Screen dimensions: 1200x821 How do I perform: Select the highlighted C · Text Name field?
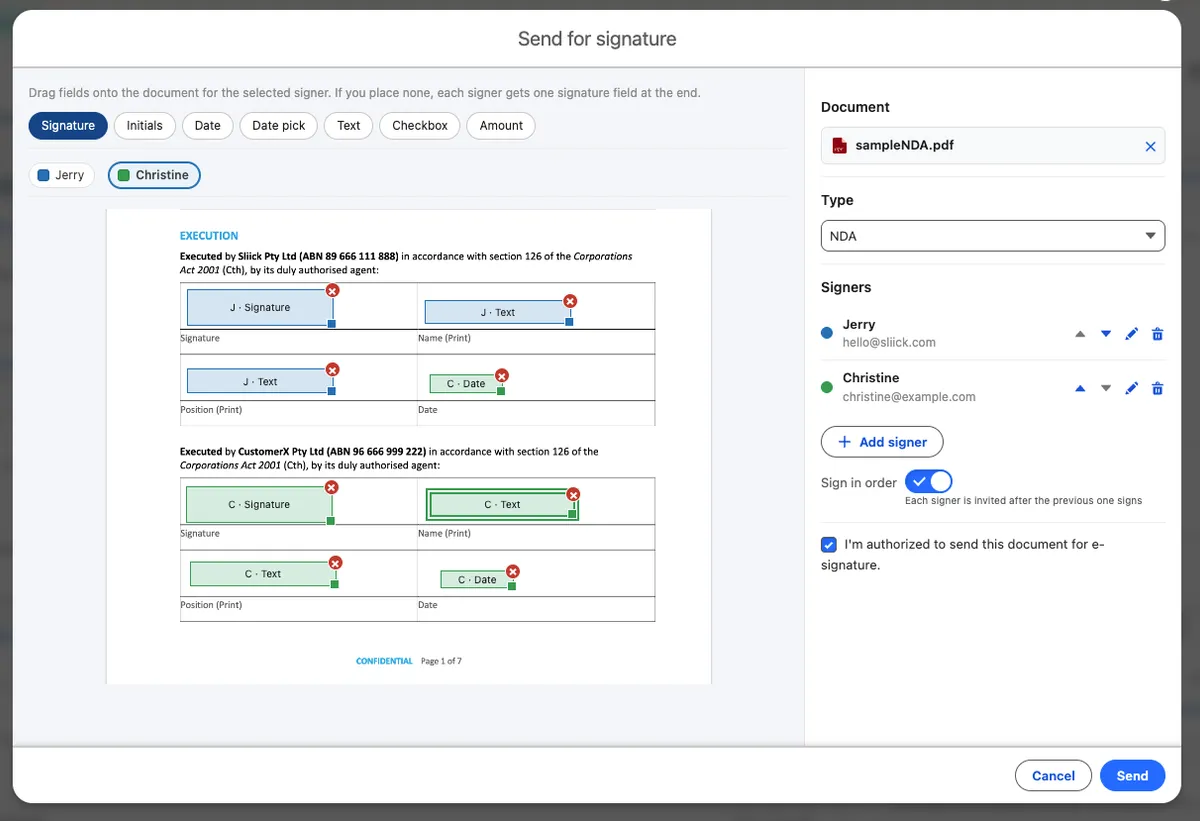pyautogui.click(x=502, y=504)
